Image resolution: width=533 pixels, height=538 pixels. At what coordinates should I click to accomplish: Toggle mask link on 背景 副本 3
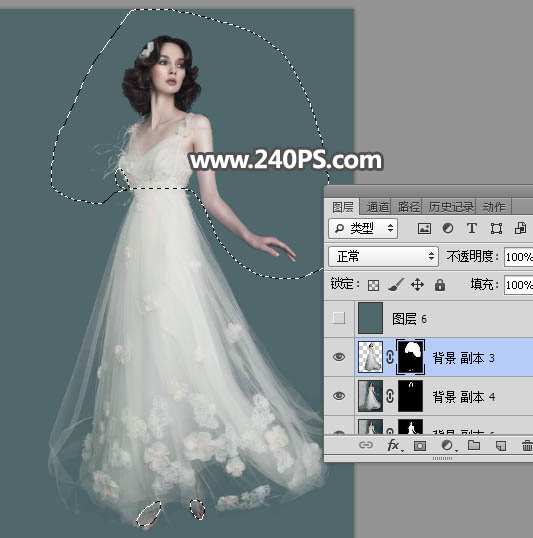coord(390,357)
